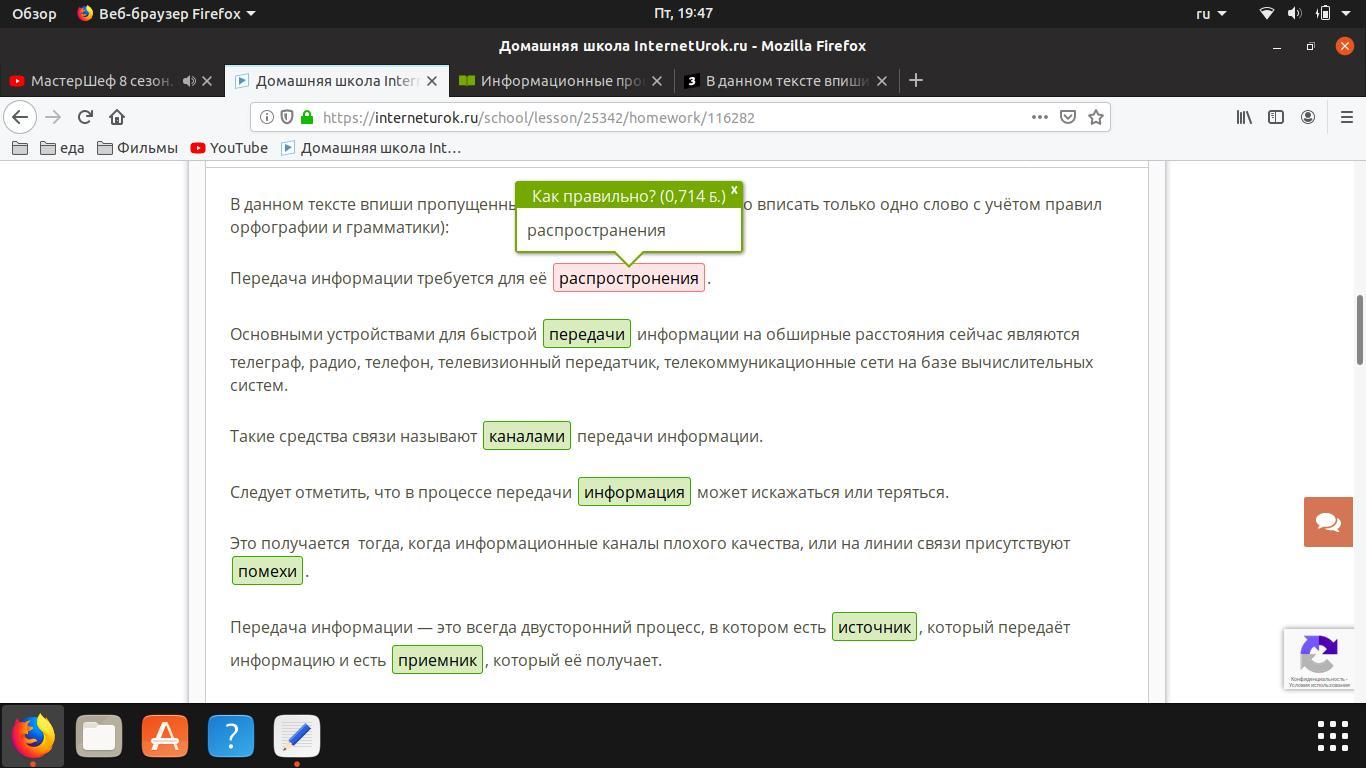
Task: Open the 'Фильмы' bookmarks folder
Action: coord(137,148)
